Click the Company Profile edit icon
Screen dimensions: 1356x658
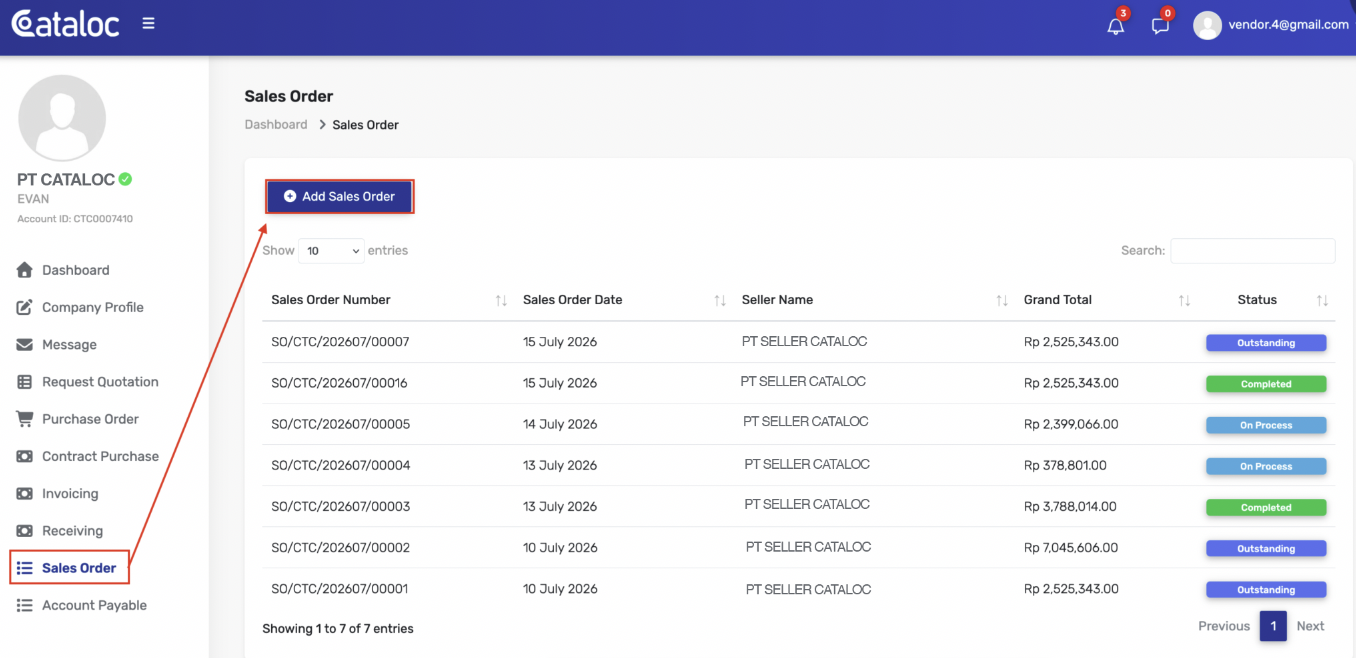[x=24, y=307]
